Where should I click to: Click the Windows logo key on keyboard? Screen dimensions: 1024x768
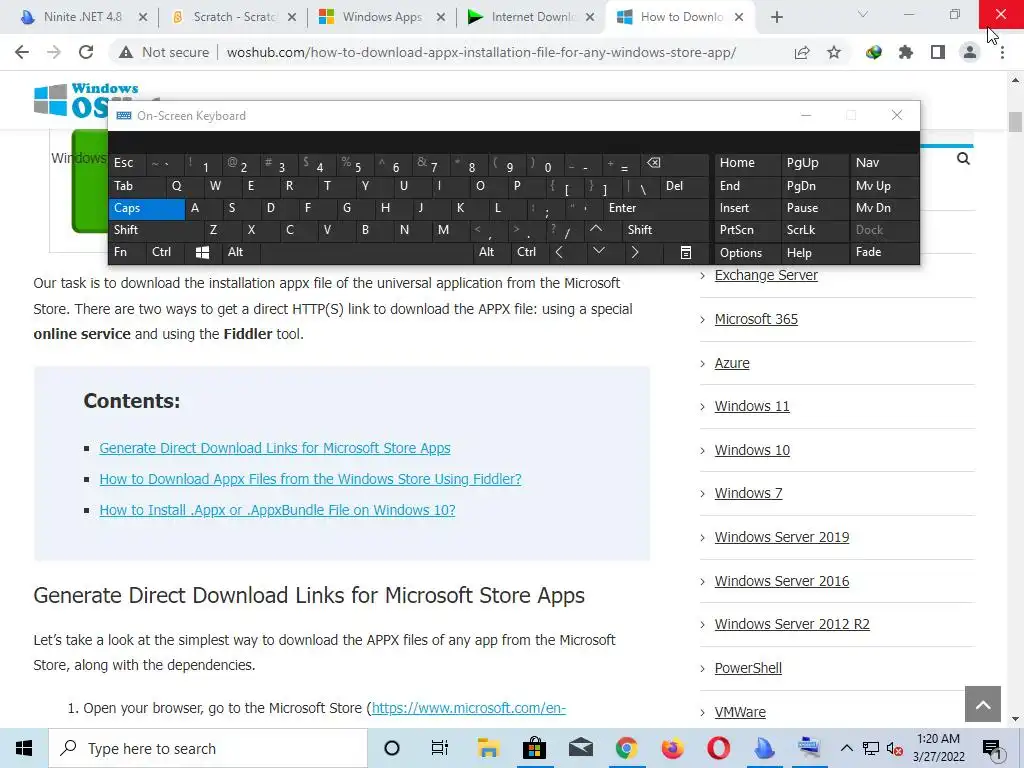click(202, 252)
